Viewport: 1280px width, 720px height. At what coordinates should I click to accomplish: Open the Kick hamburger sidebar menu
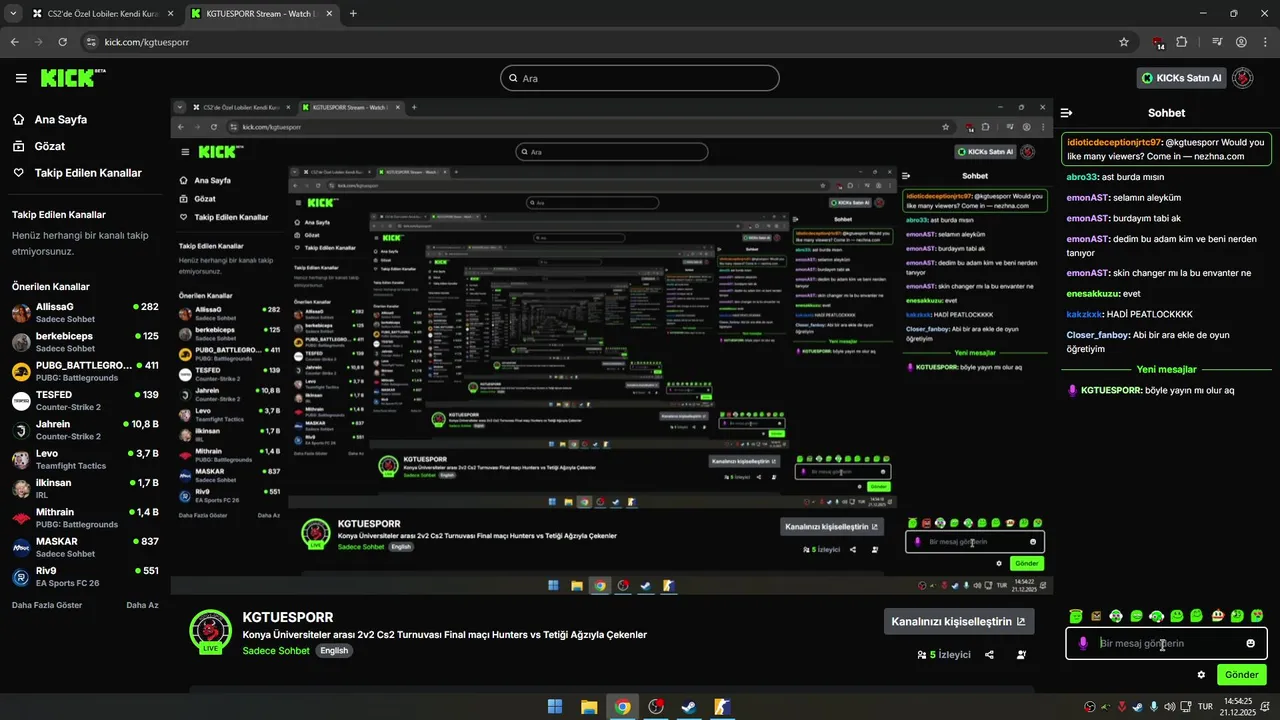[21, 78]
